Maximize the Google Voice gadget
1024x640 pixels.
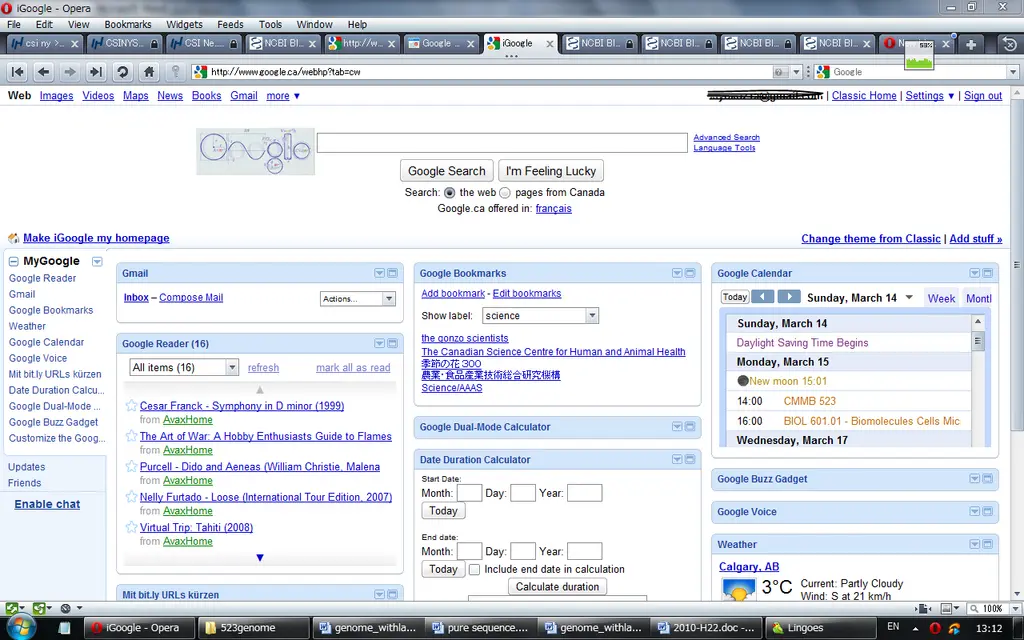point(987,511)
